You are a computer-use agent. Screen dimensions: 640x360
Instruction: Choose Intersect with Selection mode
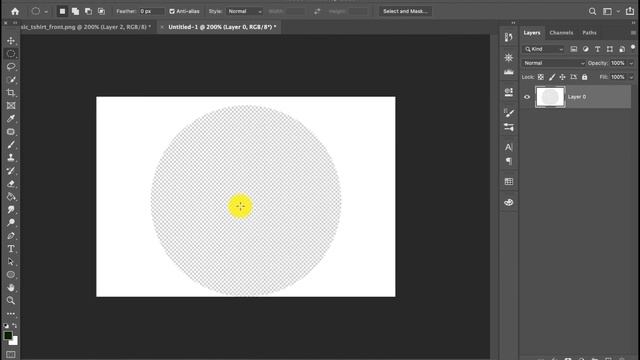click(101, 11)
